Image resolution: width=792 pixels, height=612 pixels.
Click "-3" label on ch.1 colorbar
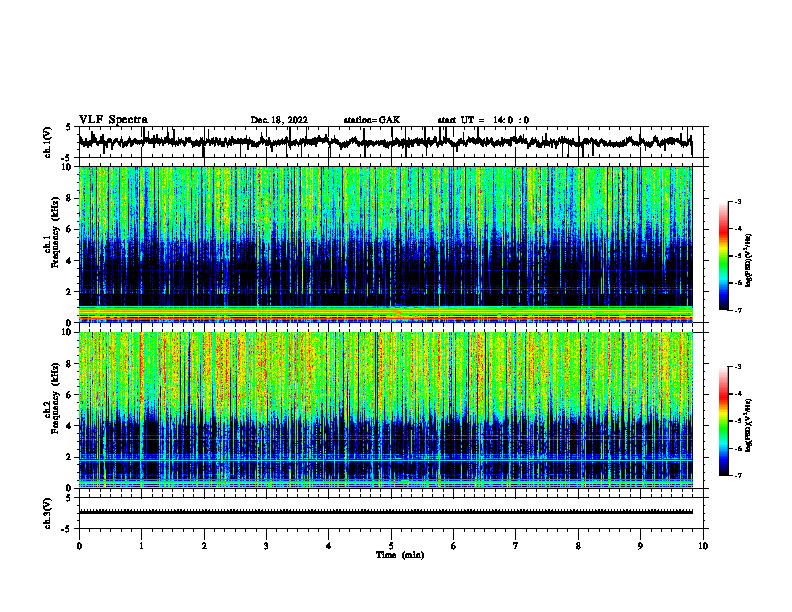pyautogui.click(x=738, y=202)
